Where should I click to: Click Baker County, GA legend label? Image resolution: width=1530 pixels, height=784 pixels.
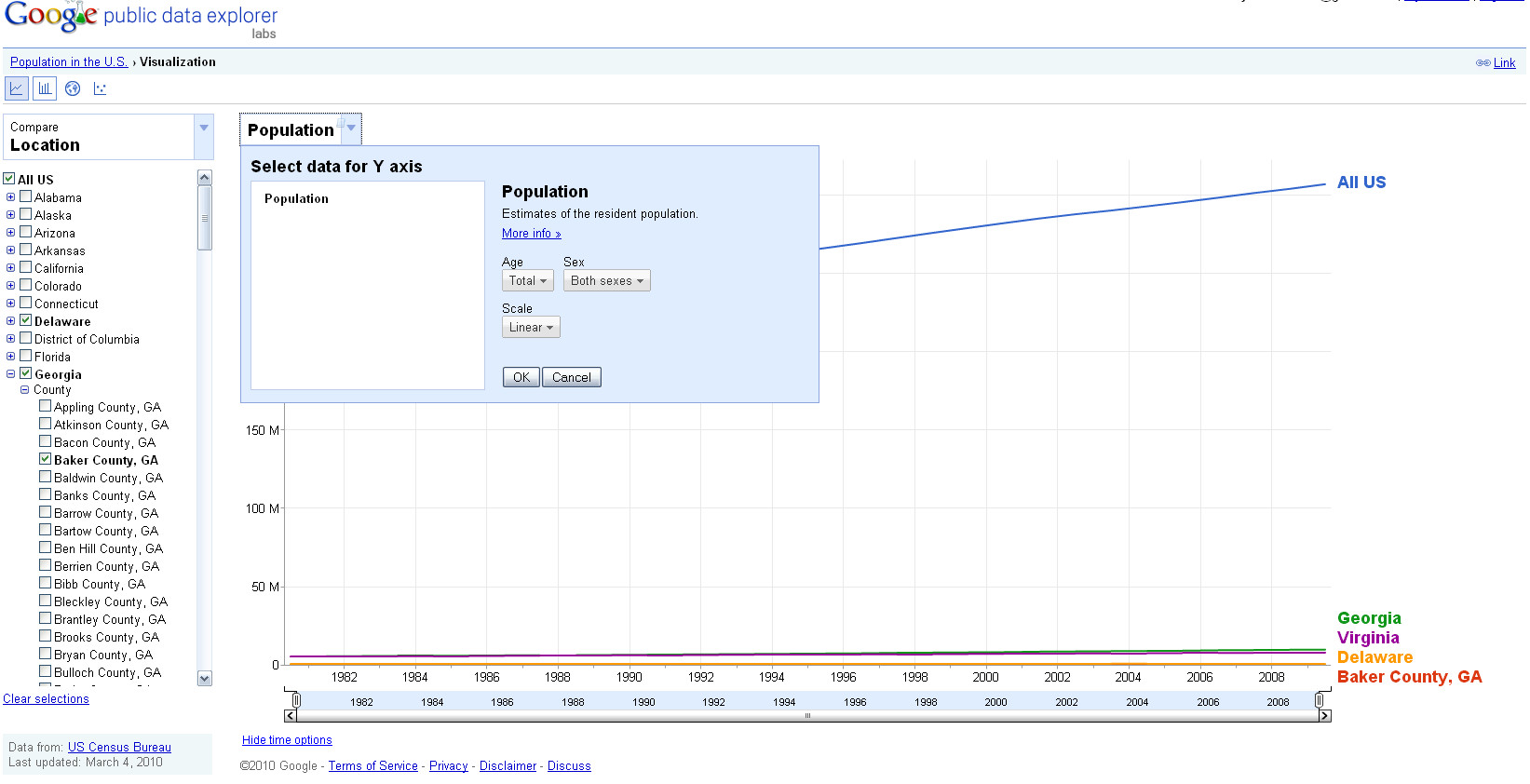point(1409,677)
